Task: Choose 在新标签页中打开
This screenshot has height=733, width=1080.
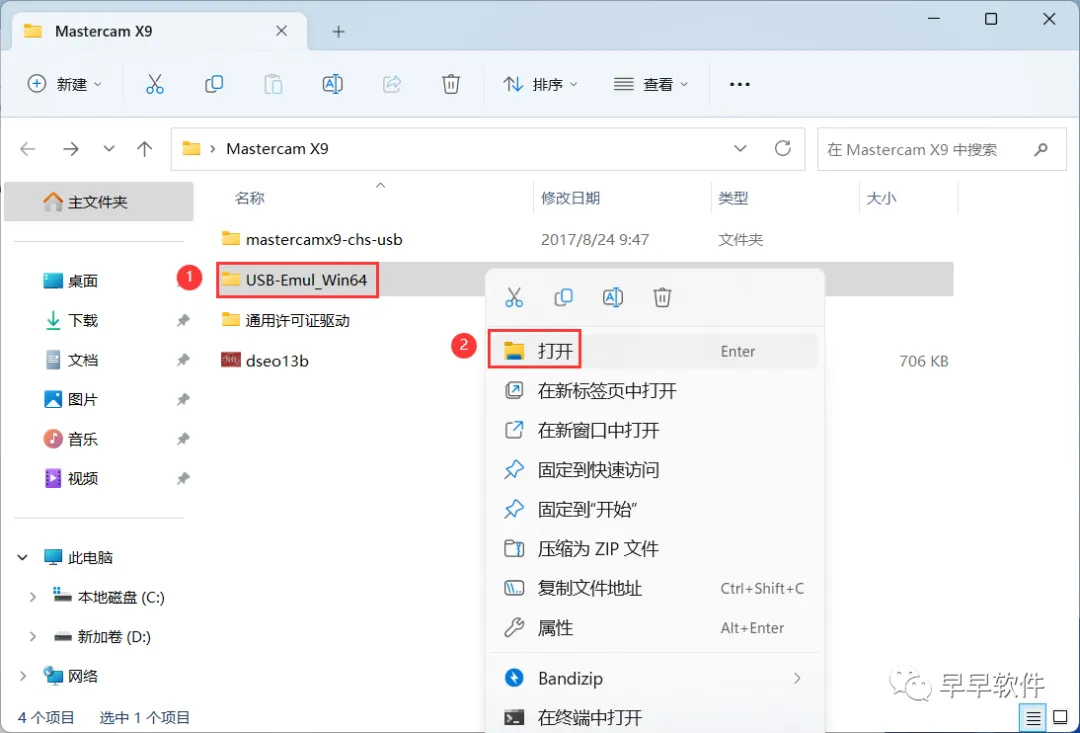Action: pos(654,391)
